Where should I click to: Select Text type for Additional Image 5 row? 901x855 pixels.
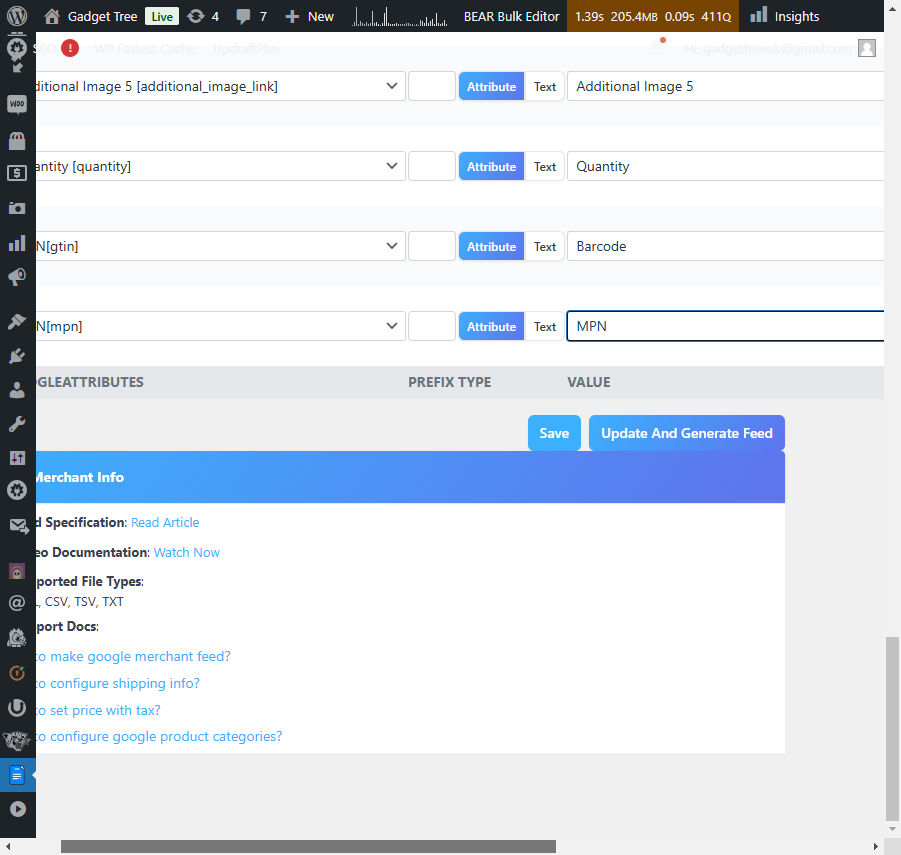(x=545, y=86)
